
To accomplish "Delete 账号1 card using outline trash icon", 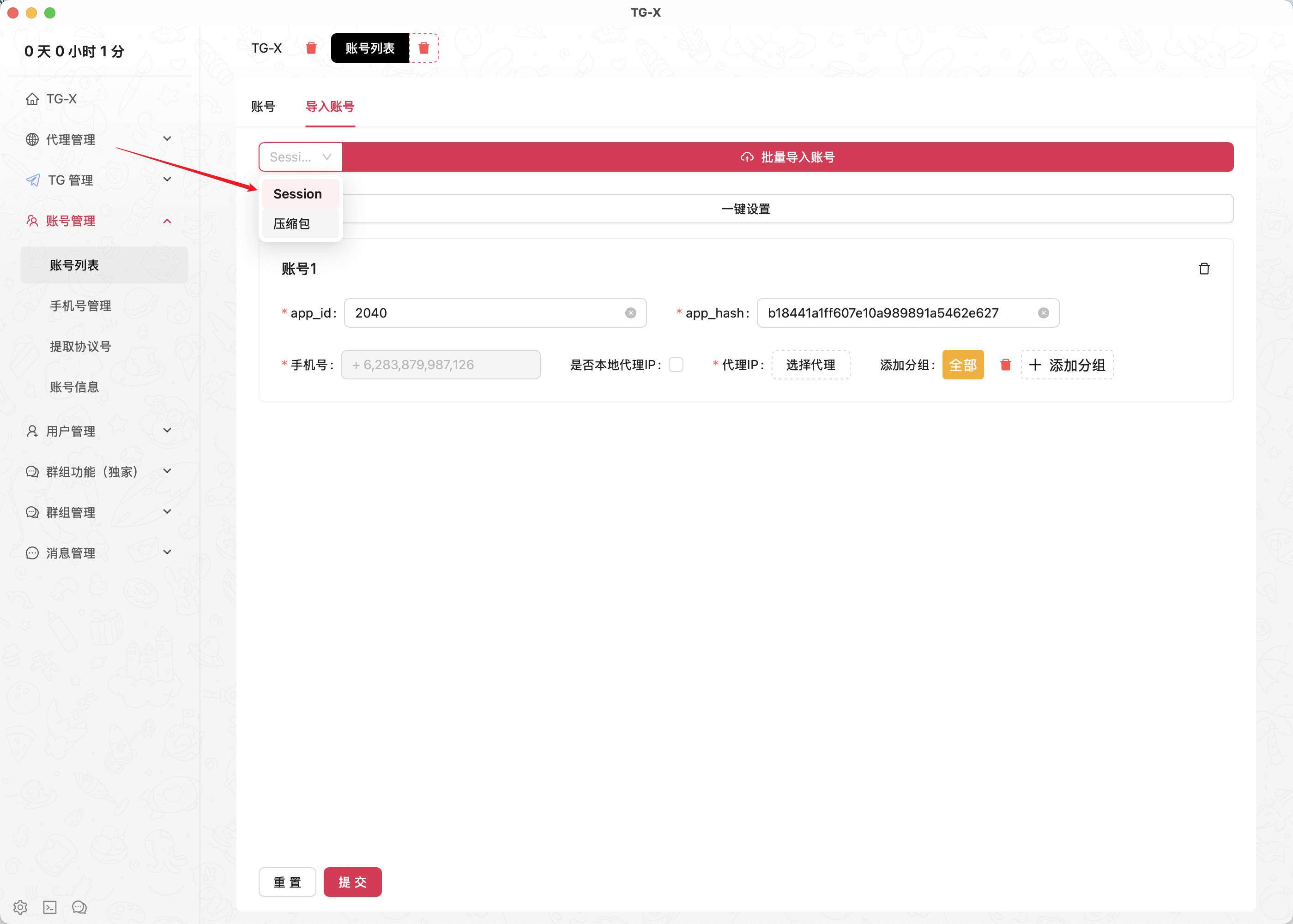I will [x=1204, y=269].
